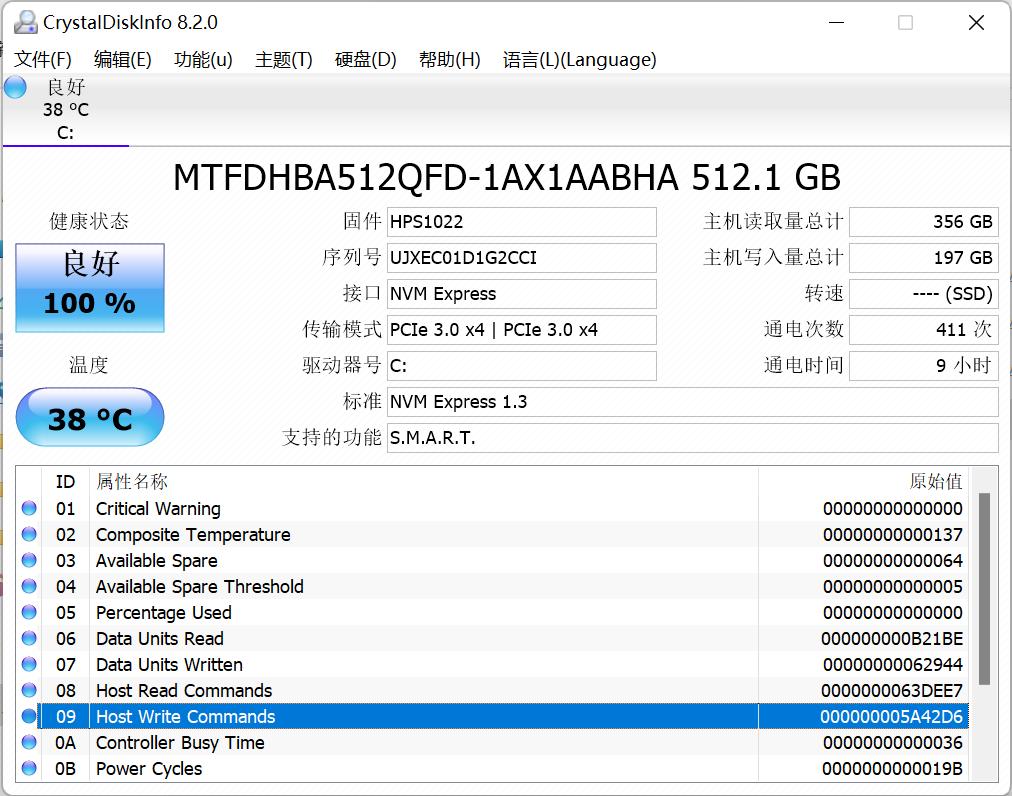
Task: Select the C: drive tab
Action: coord(65,110)
